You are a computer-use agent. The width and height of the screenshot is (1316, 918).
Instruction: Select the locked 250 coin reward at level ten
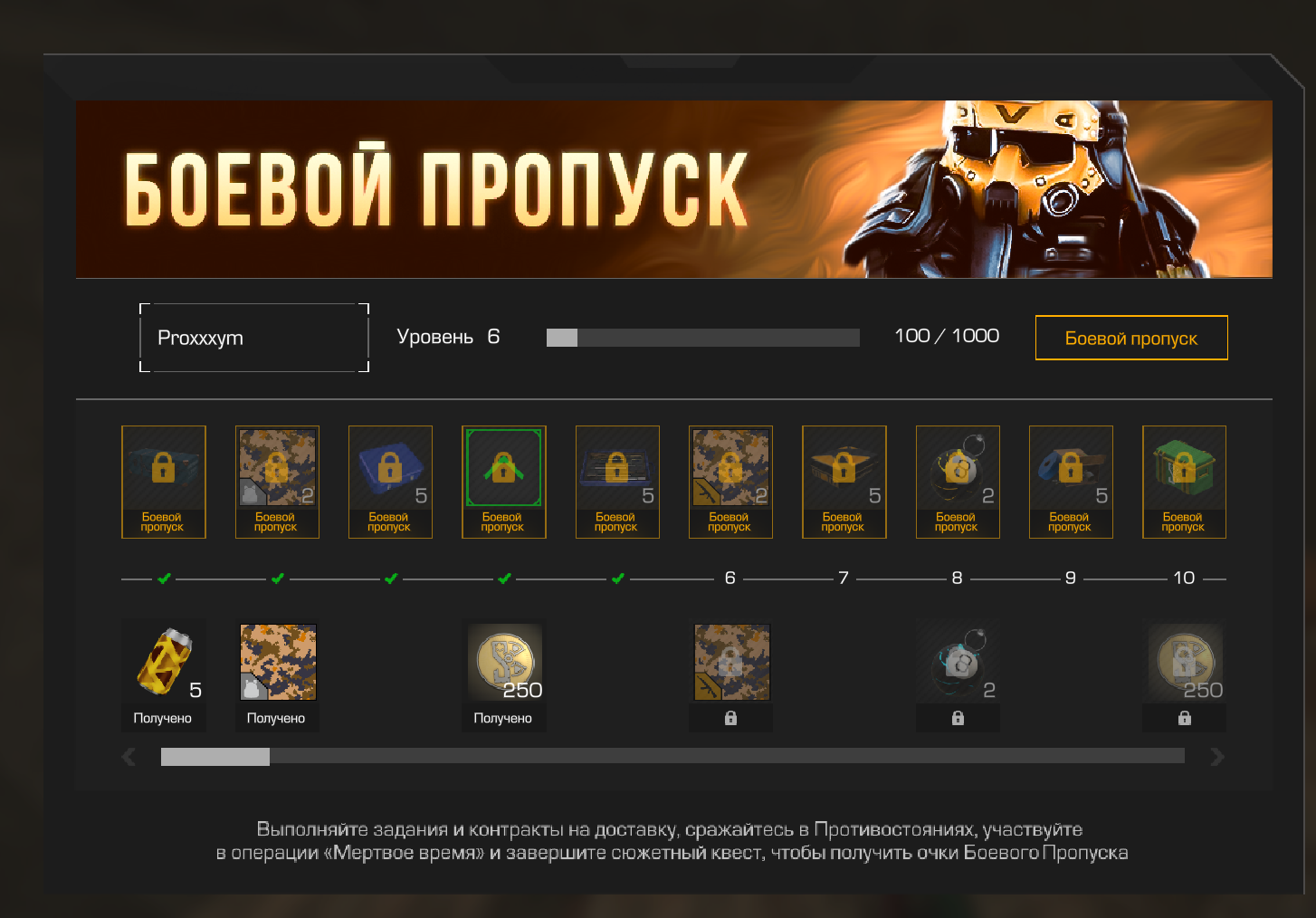[1185, 674]
